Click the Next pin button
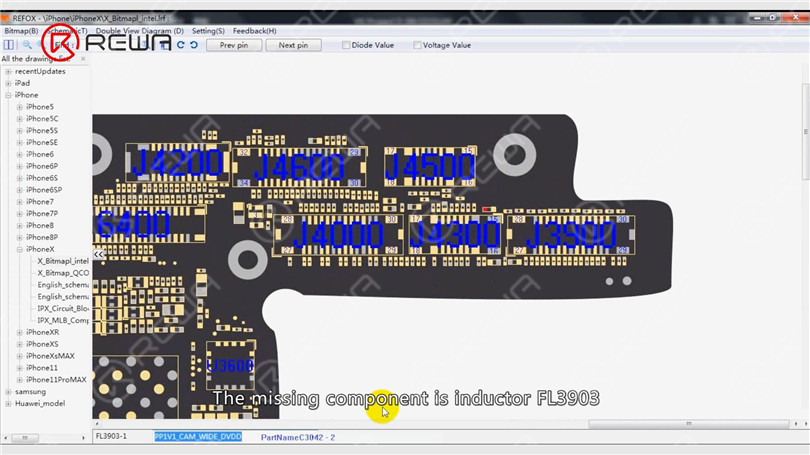This screenshot has width=810, height=455. 293,45
